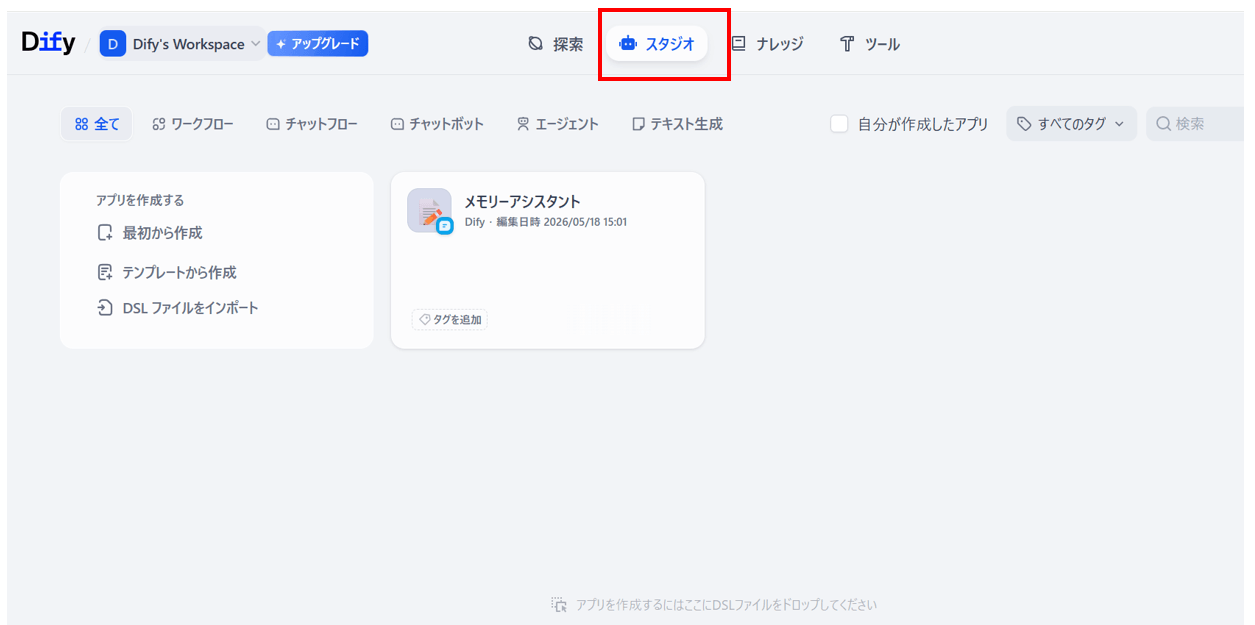Expand the すべてのタグ dropdown
Screen dimensions: 1255x625
click(x=1071, y=124)
